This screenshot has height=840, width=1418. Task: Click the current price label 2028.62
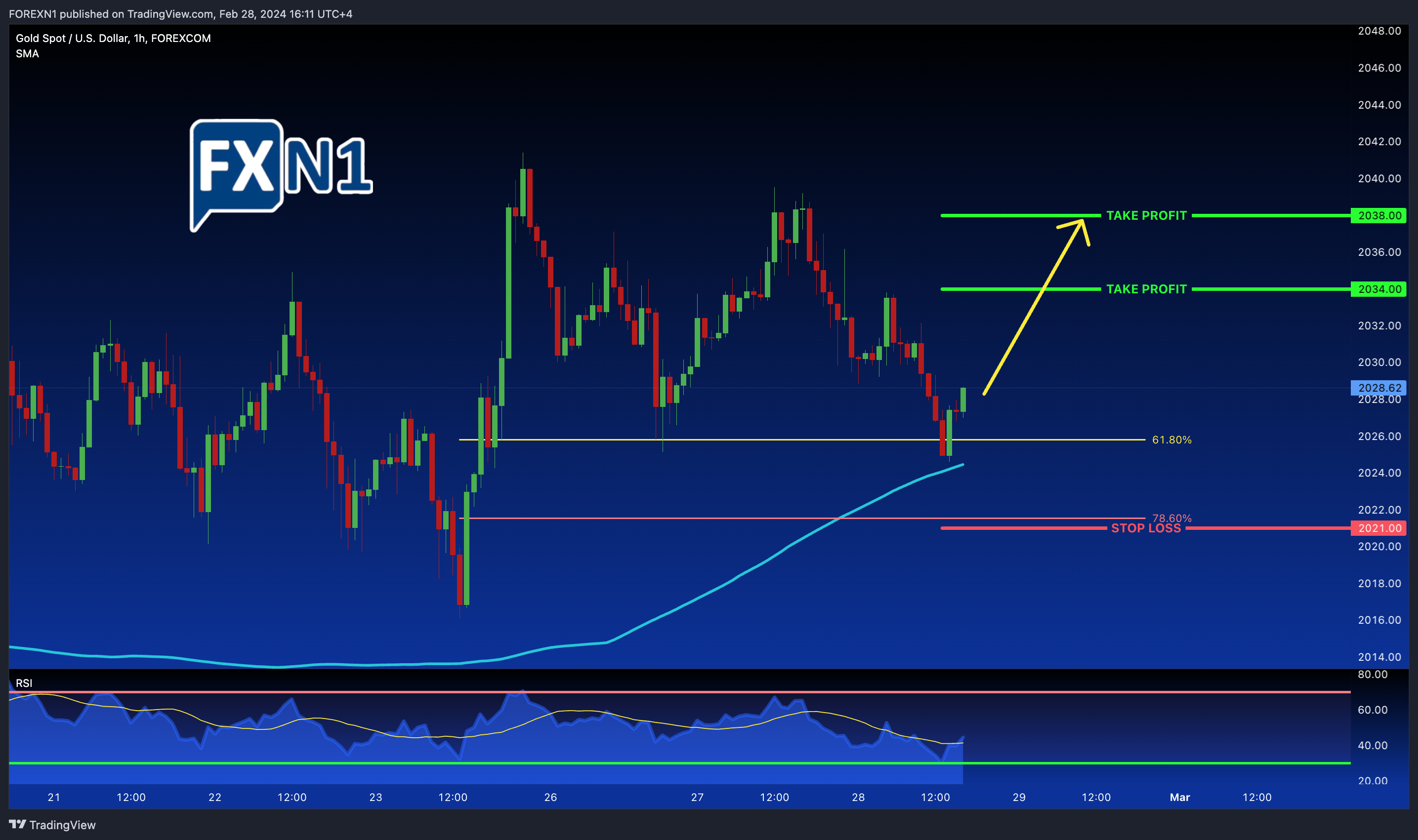(1378, 388)
